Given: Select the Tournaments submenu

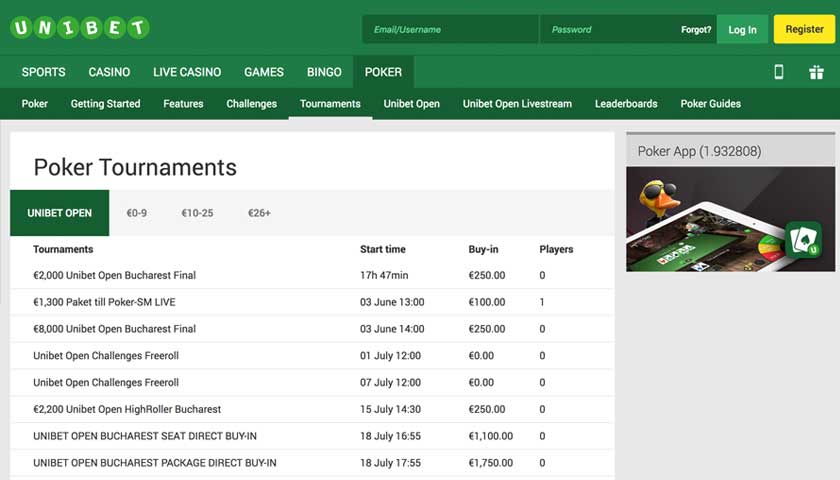Looking at the screenshot, I should click(x=330, y=103).
